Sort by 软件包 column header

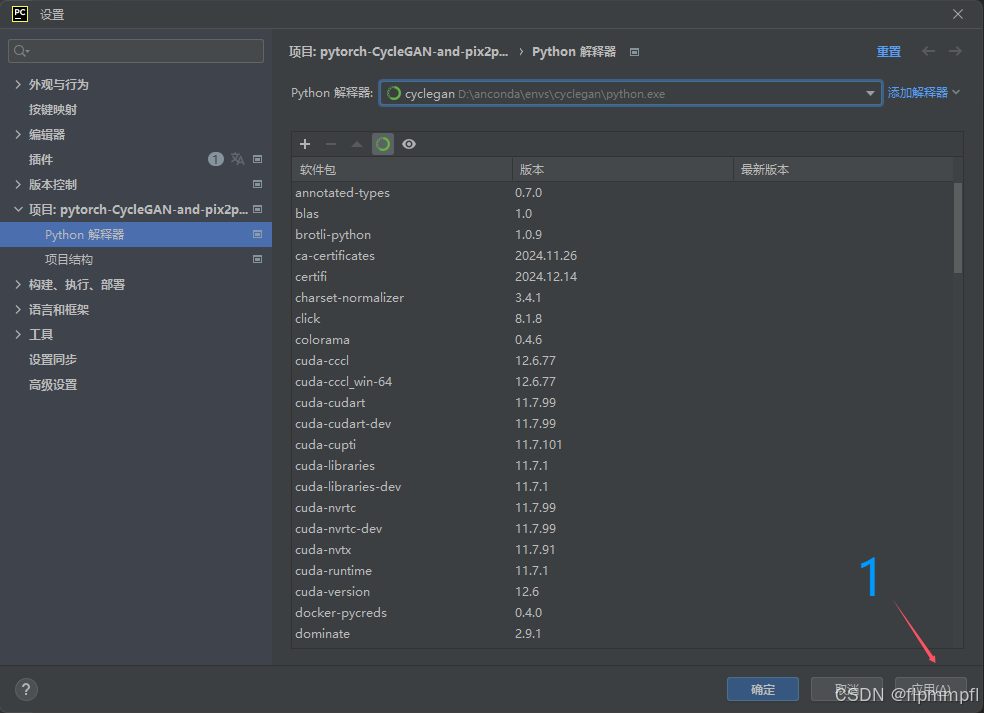(x=402, y=169)
